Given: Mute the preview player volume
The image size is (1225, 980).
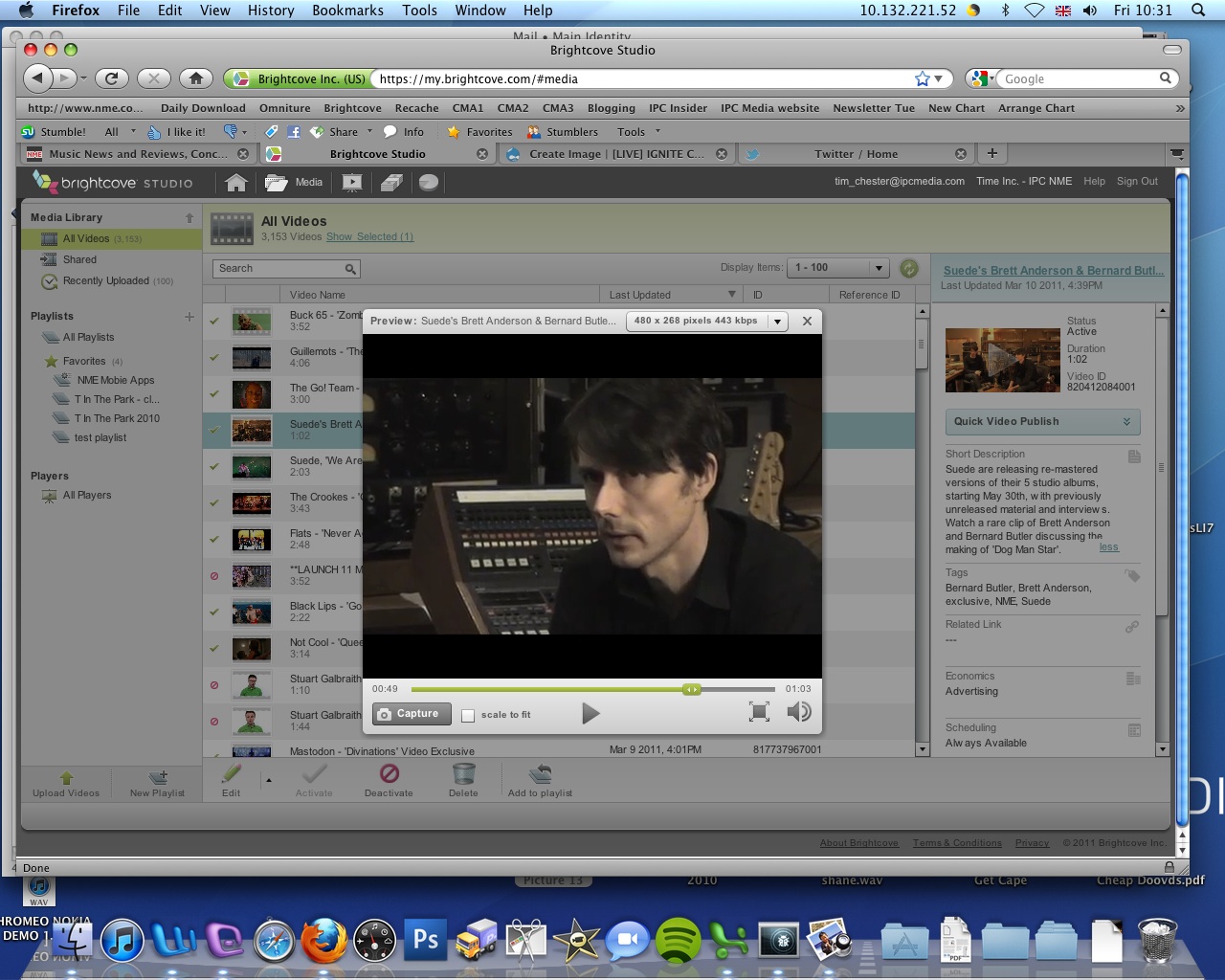Looking at the screenshot, I should tap(798, 711).
